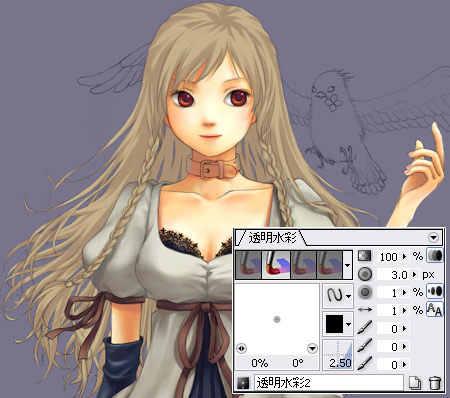This screenshot has width=450, height=398.
Task: Click the soft-edge brush density icon
Action: [x=365, y=292]
